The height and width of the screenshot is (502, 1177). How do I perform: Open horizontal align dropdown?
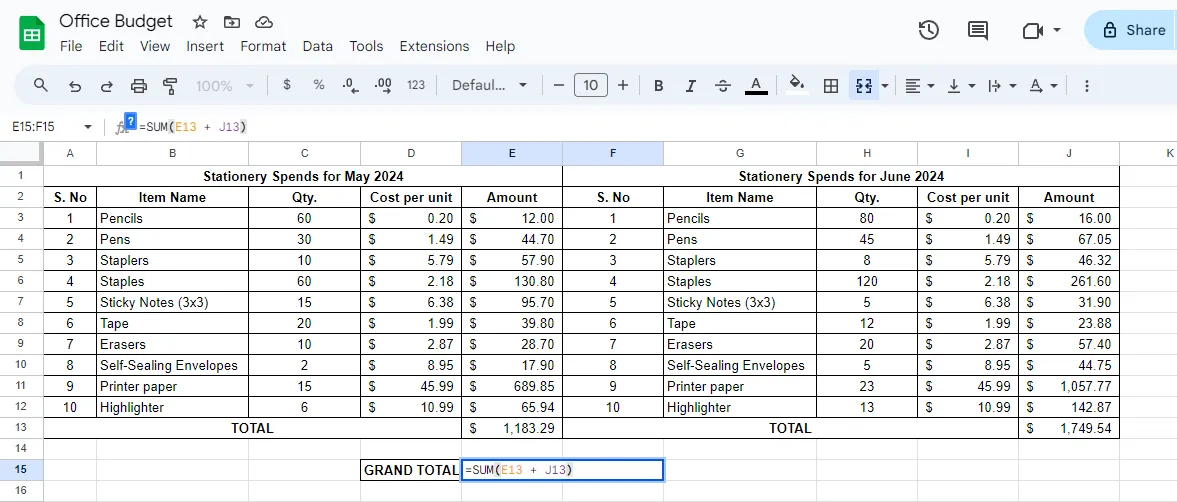920,86
